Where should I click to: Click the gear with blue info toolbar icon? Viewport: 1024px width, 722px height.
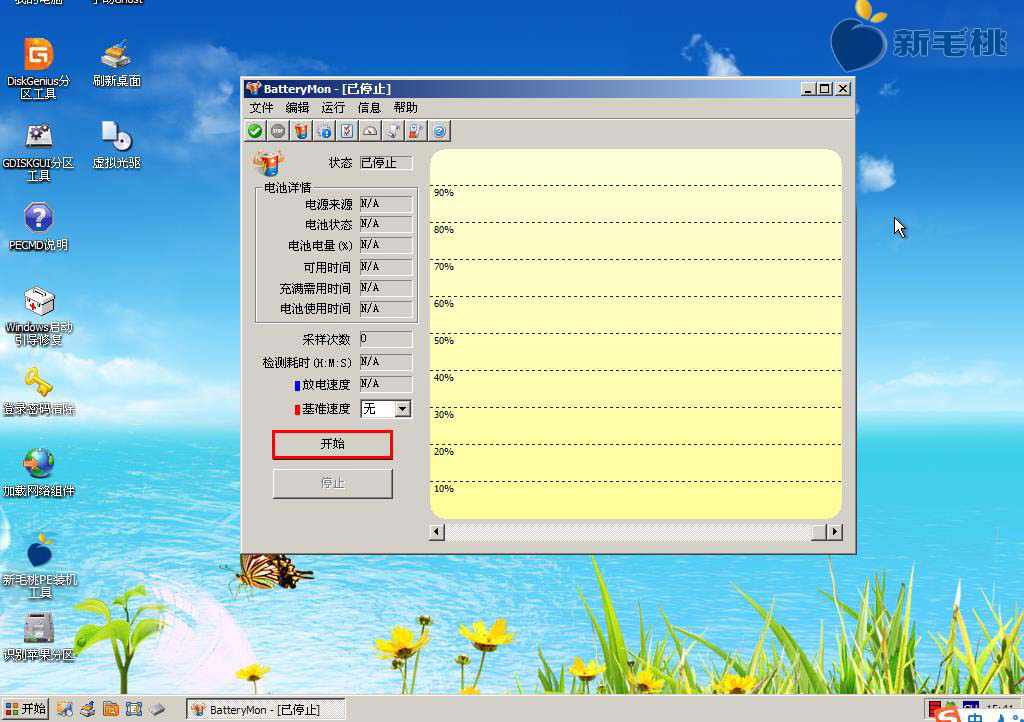(x=324, y=131)
